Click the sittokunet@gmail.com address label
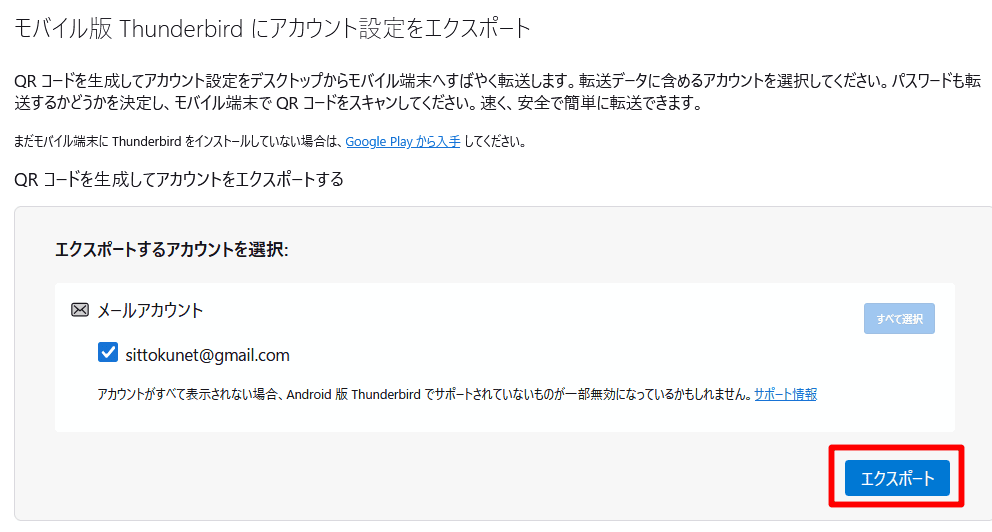 pos(208,354)
